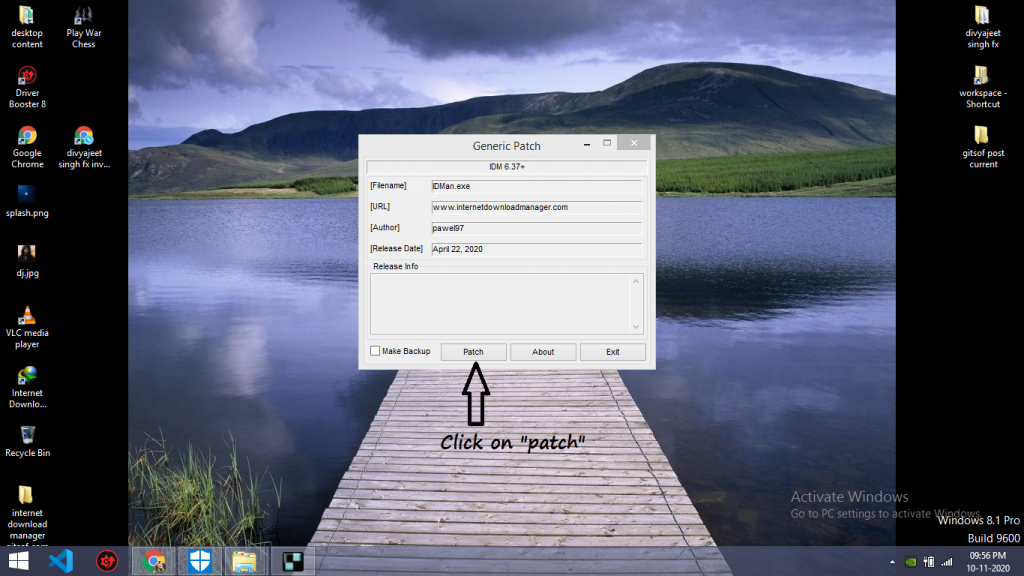Open the Windows Start button
Viewport: 1024px width, 576px height.
click(18, 561)
